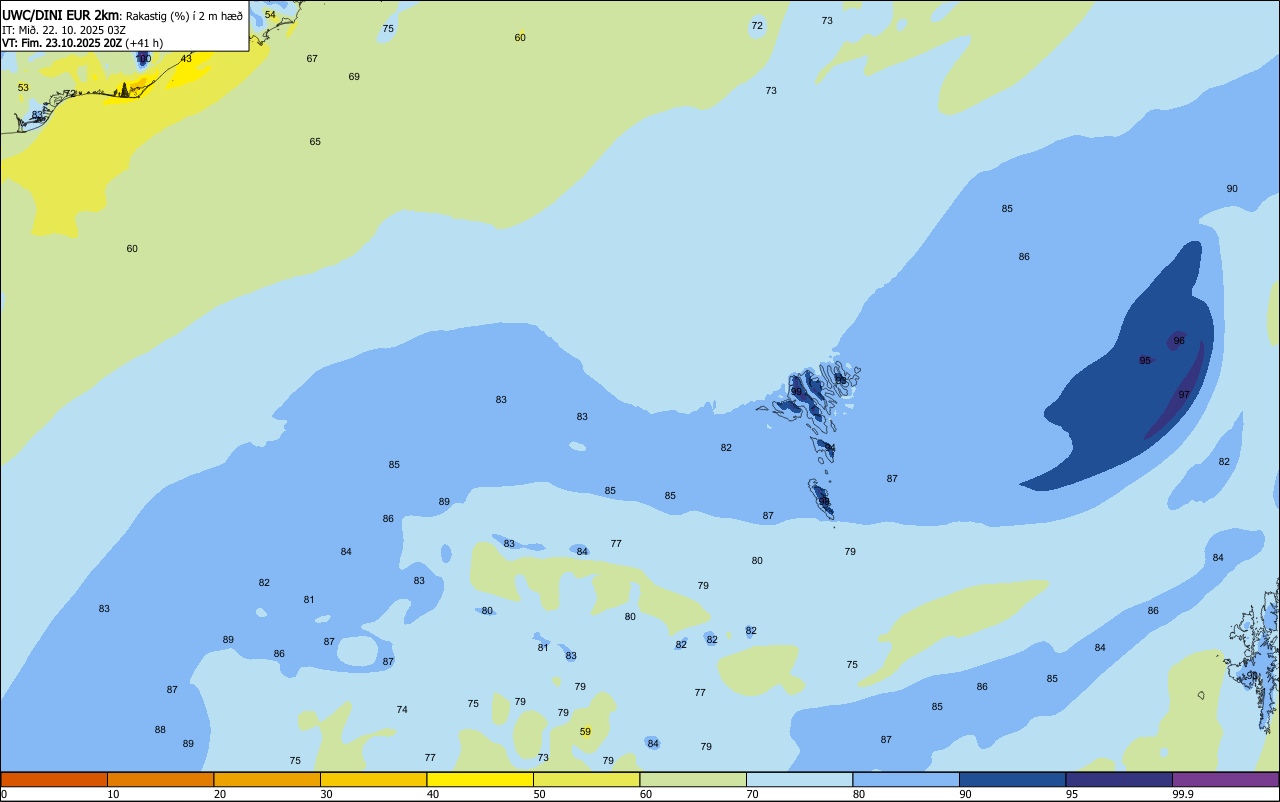Click the bright yellow 40–50 legend swatch

(480, 779)
